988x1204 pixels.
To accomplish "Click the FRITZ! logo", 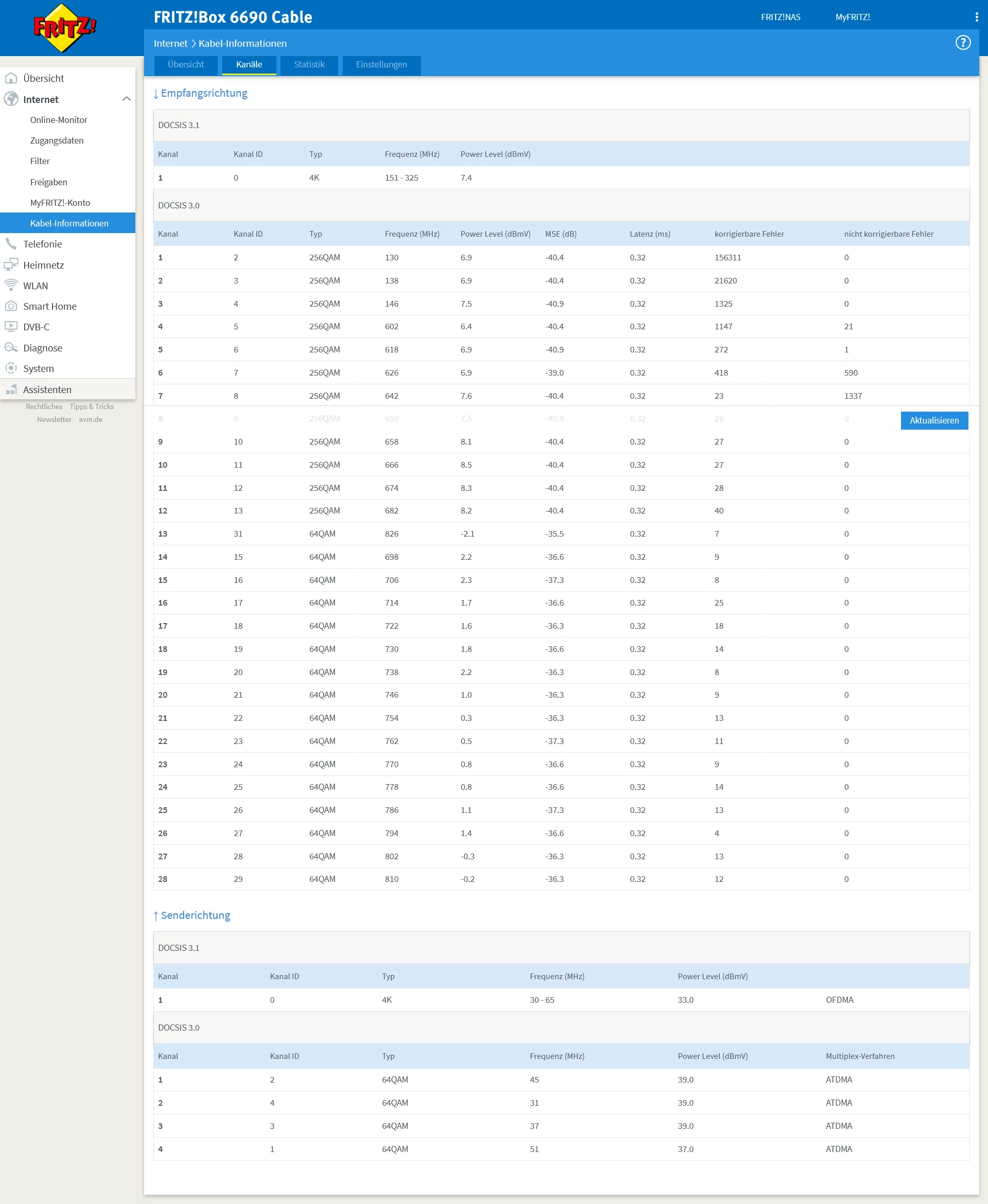I will click(65, 28).
